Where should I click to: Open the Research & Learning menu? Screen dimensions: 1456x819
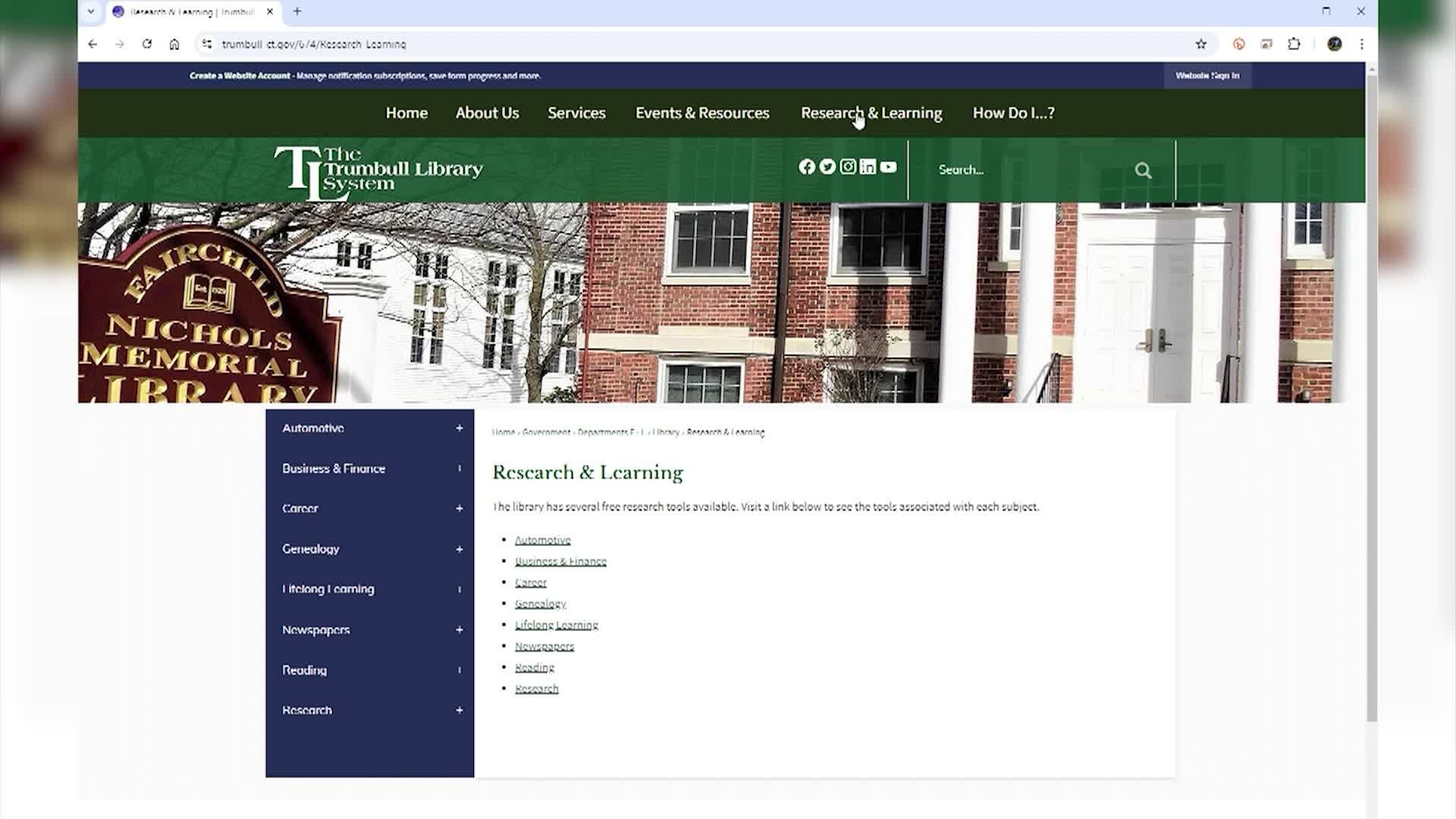pyautogui.click(x=871, y=113)
